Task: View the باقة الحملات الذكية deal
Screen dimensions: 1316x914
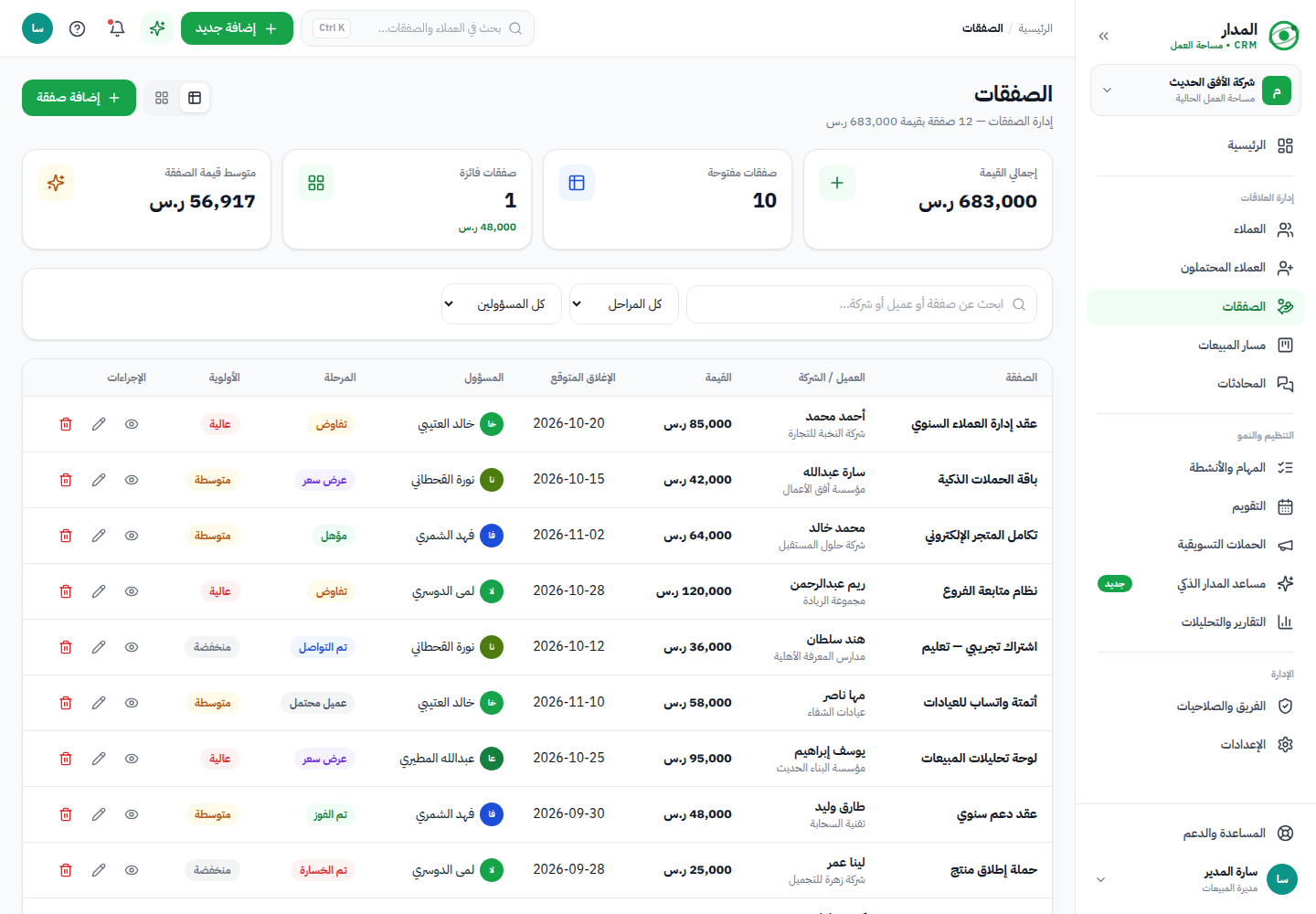Action: 132,480
